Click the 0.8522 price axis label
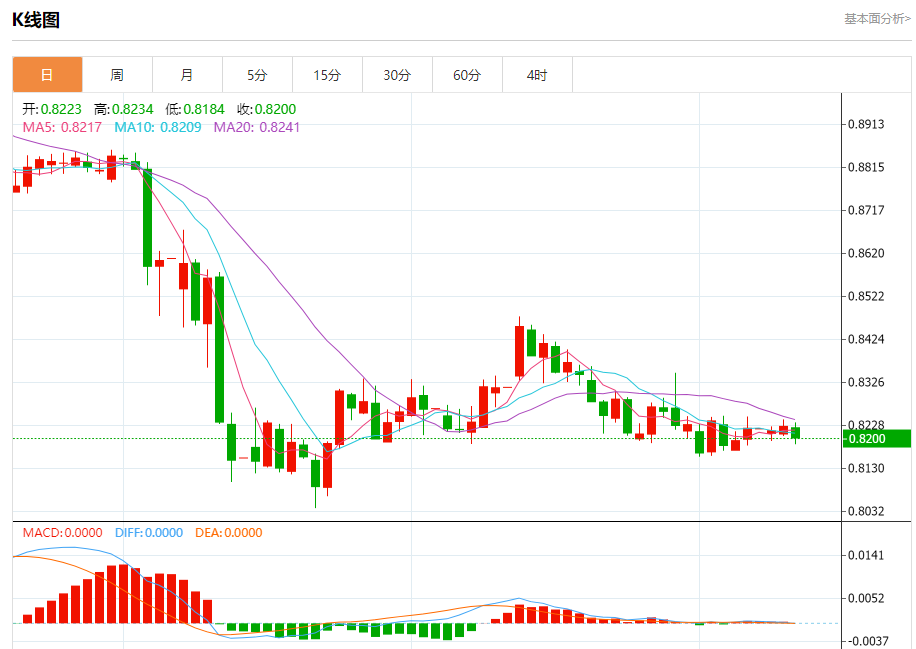 point(866,296)
